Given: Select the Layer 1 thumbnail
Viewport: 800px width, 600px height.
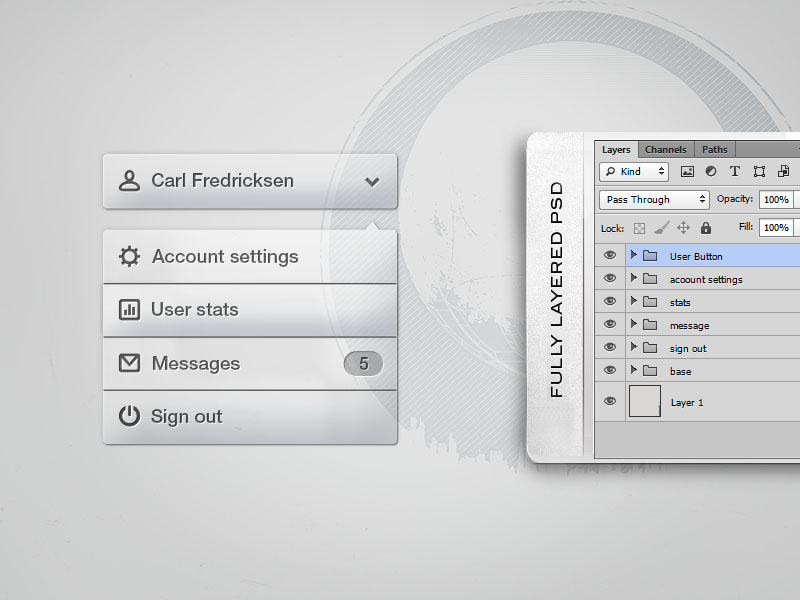Looking at the screenshot, I should (645, 402).
